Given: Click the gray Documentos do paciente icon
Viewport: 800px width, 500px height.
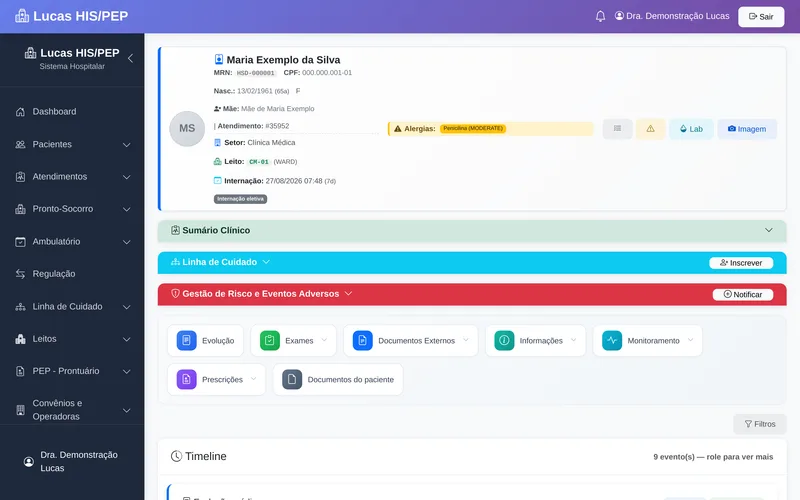Looking at the screenshot, I should tap(292, 379).
